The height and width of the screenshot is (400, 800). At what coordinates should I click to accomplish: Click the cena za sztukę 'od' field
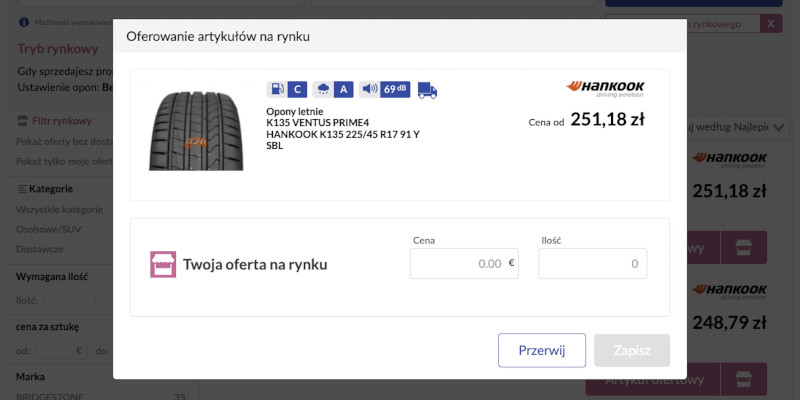[62, 351]
